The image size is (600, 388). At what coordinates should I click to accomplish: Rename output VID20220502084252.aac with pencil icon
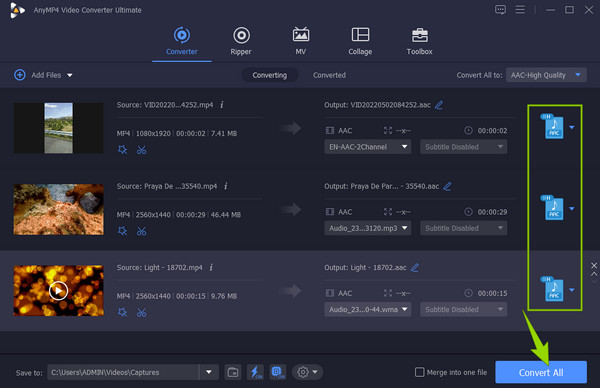coord(439,105)
